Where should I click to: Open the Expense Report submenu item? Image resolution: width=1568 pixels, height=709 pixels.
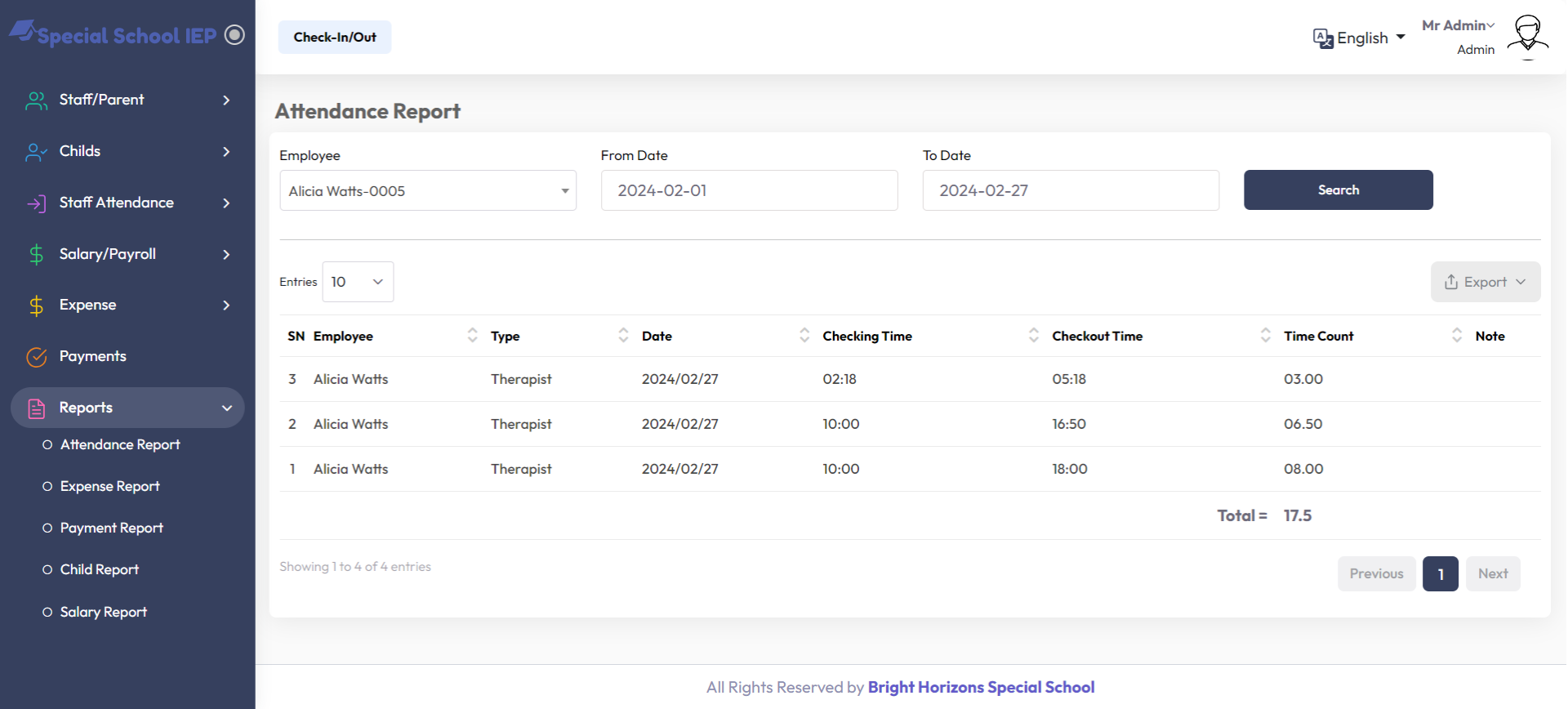[109, 487]
